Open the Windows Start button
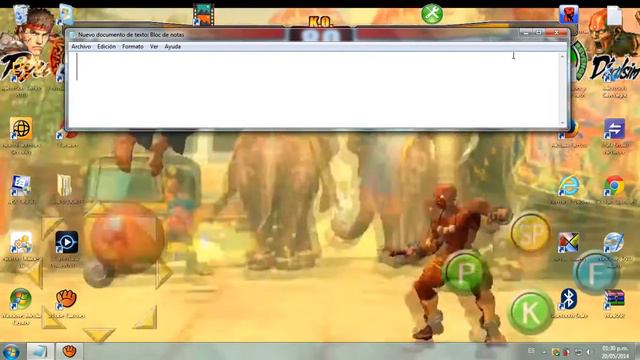 pos(11,352)
